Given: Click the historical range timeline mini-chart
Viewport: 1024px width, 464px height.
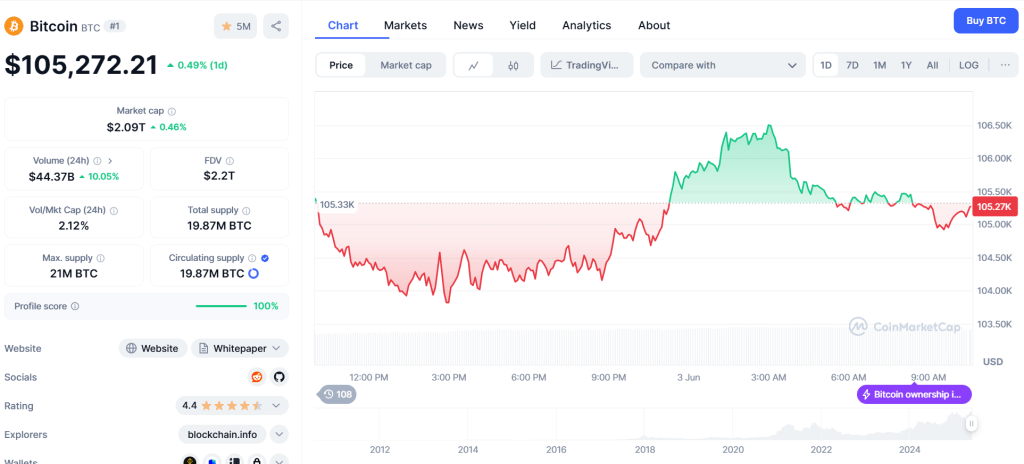Looking at the screenshot, I should (643, 425).
